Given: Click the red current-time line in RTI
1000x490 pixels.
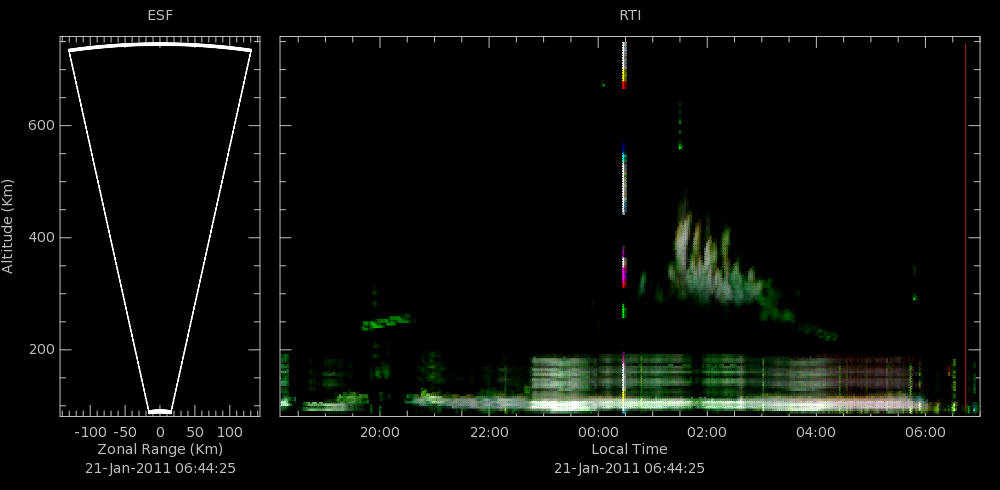Looking at the screenshot, I should point(966,228).
